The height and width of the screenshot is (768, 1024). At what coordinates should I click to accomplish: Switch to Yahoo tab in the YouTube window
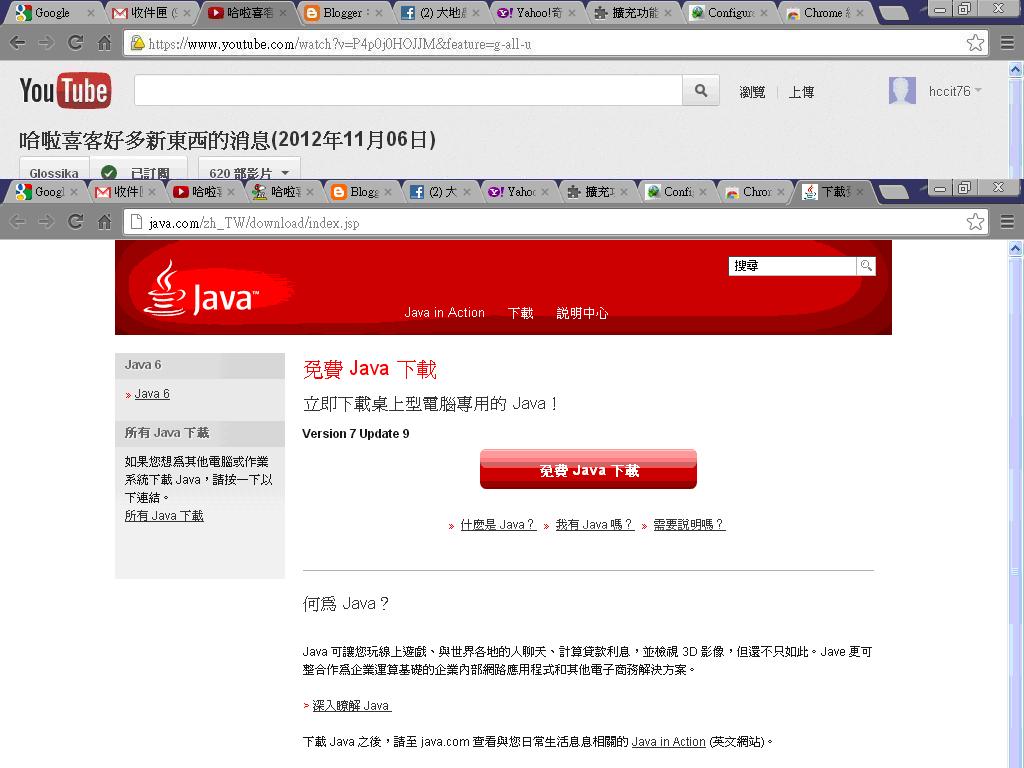click(534, 12)
